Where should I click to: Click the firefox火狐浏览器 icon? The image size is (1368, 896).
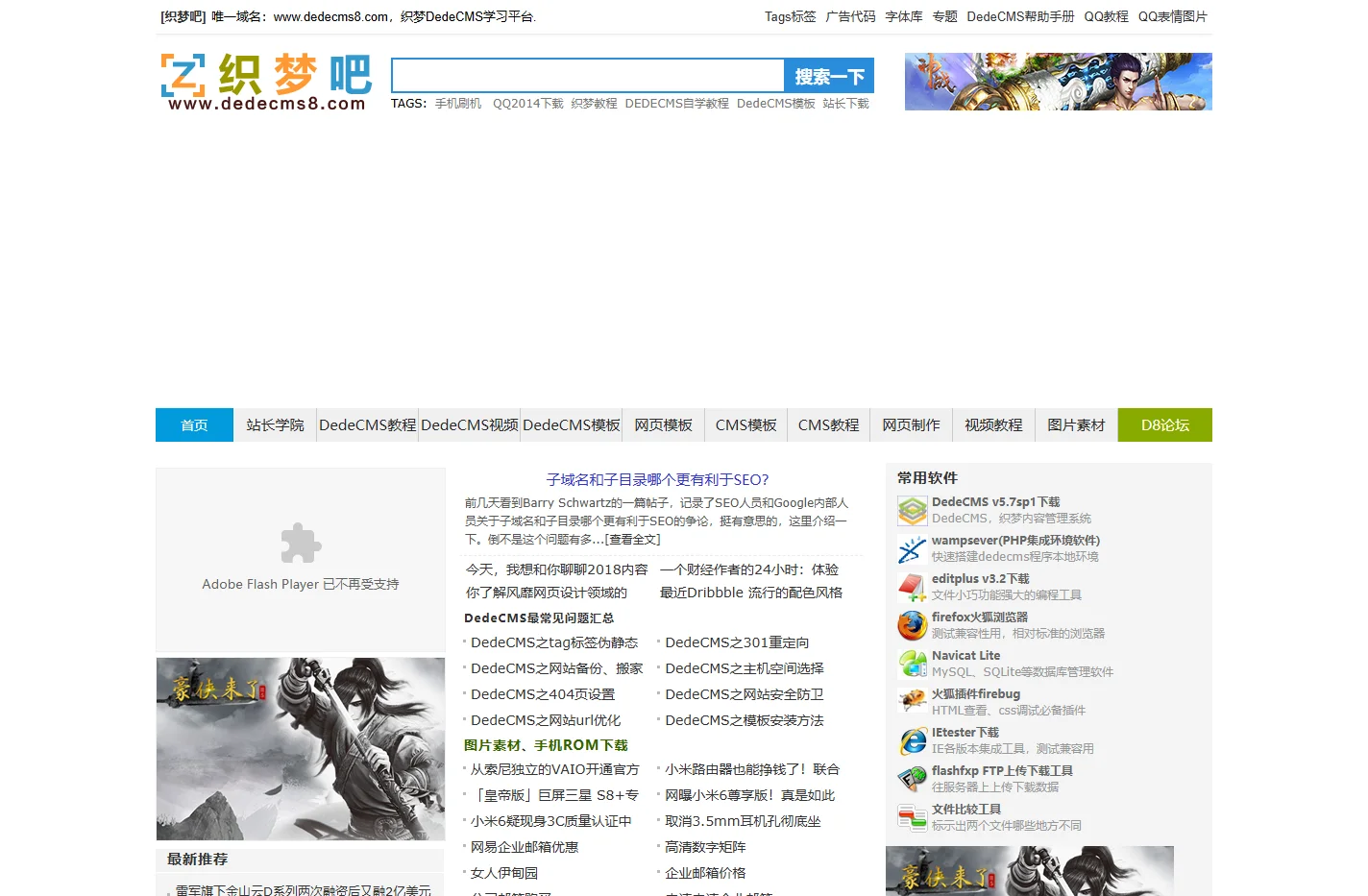click(912, 626)
